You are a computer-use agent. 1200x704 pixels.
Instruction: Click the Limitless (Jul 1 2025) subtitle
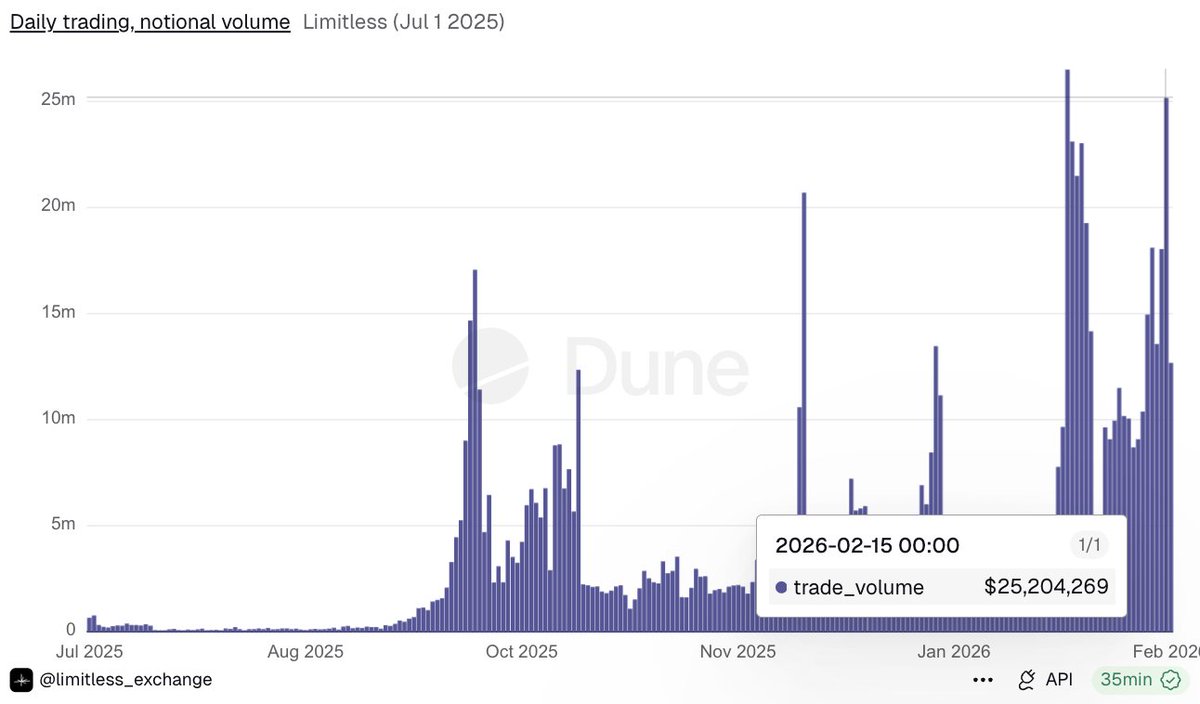pos(403,21)
